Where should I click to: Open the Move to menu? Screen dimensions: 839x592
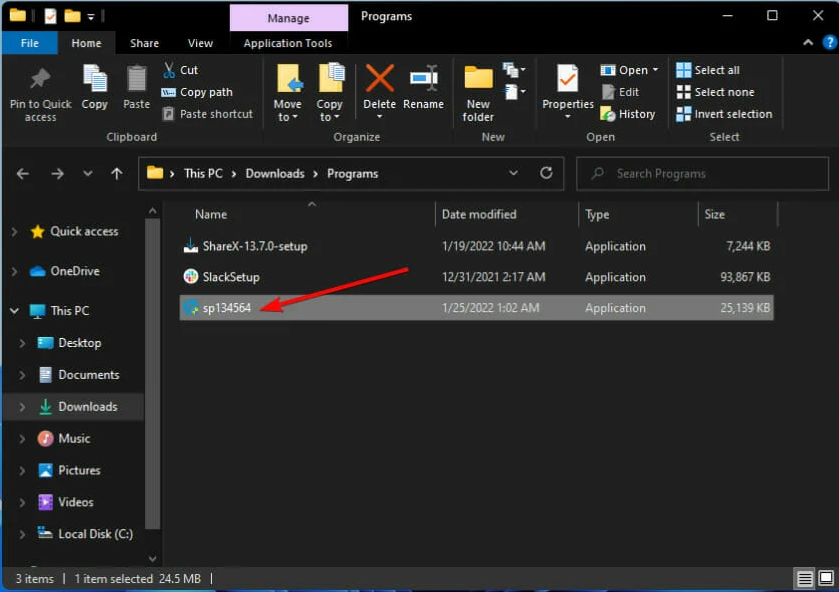pyautogui.click(x=288, y=93)
